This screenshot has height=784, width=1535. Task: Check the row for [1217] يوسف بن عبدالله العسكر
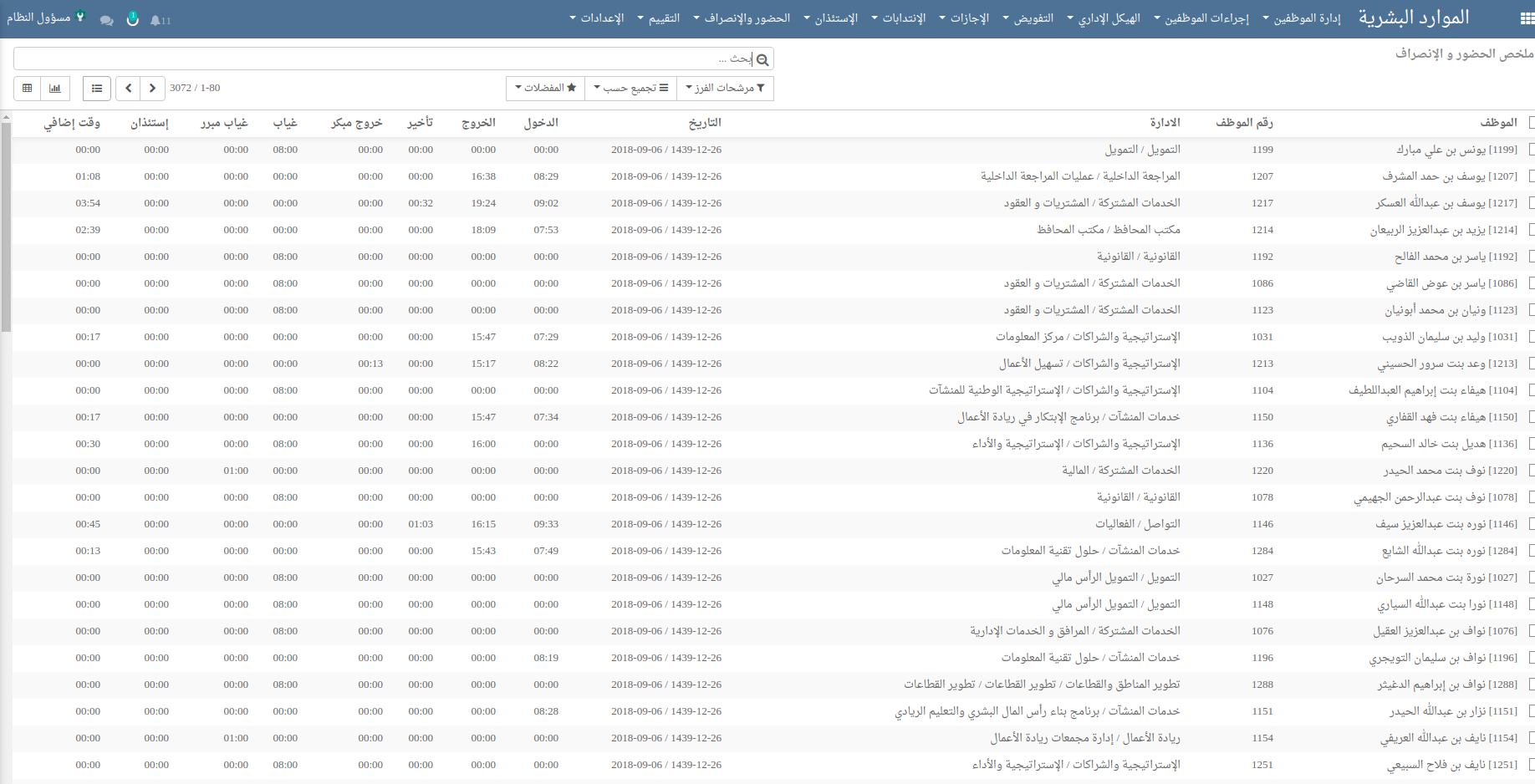click(1531, 203)
